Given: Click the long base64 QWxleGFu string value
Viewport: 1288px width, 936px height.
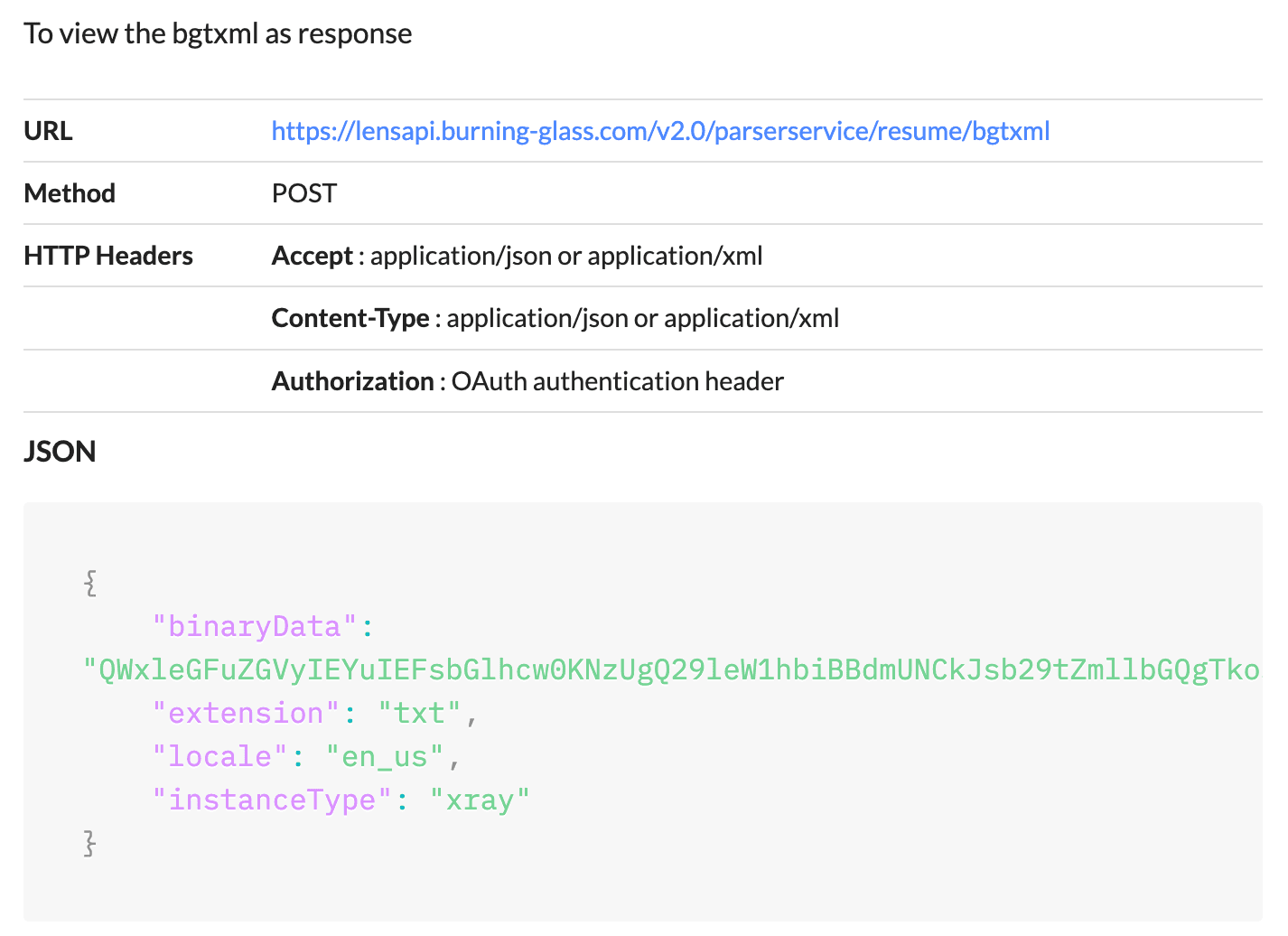Looking at the screenshot, I should pos(672,669).
